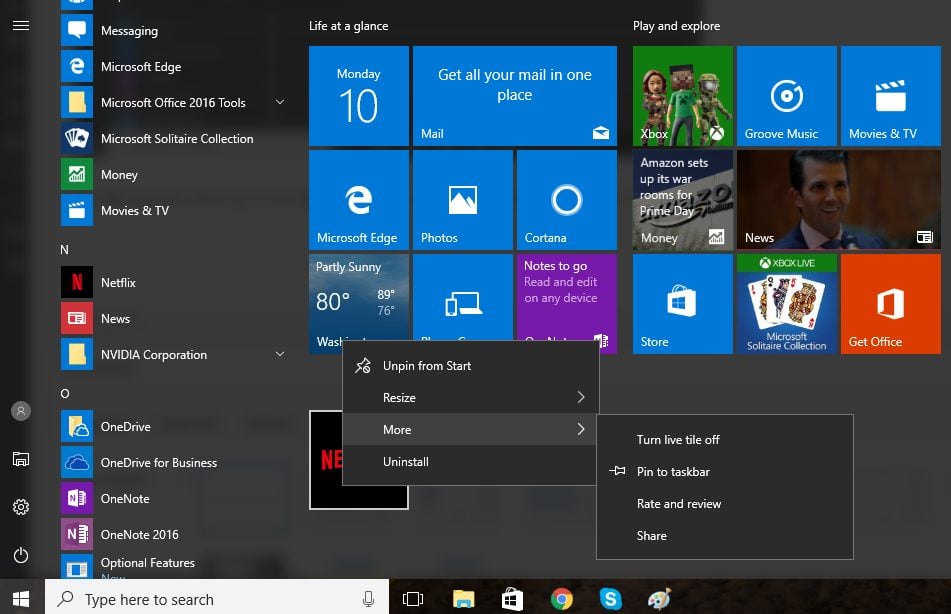
Task: Open the hamburger menu in Start
Action: click(x=21, y=25)
